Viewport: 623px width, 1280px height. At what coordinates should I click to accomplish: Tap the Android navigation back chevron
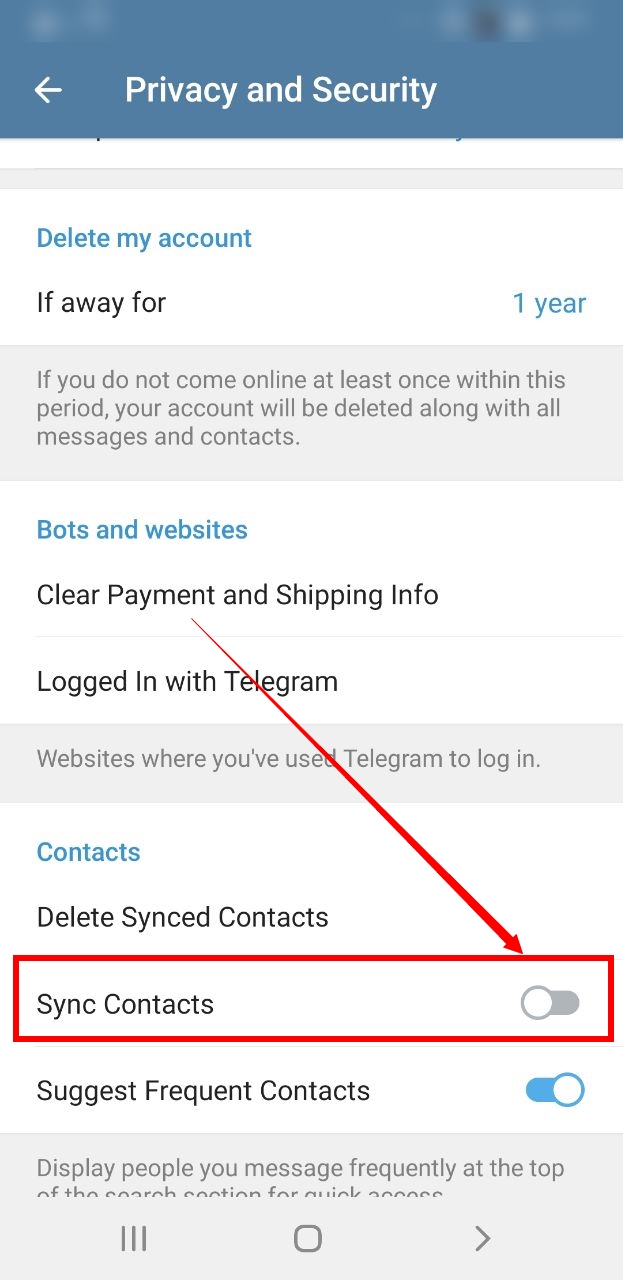(x=483, y=1239)
